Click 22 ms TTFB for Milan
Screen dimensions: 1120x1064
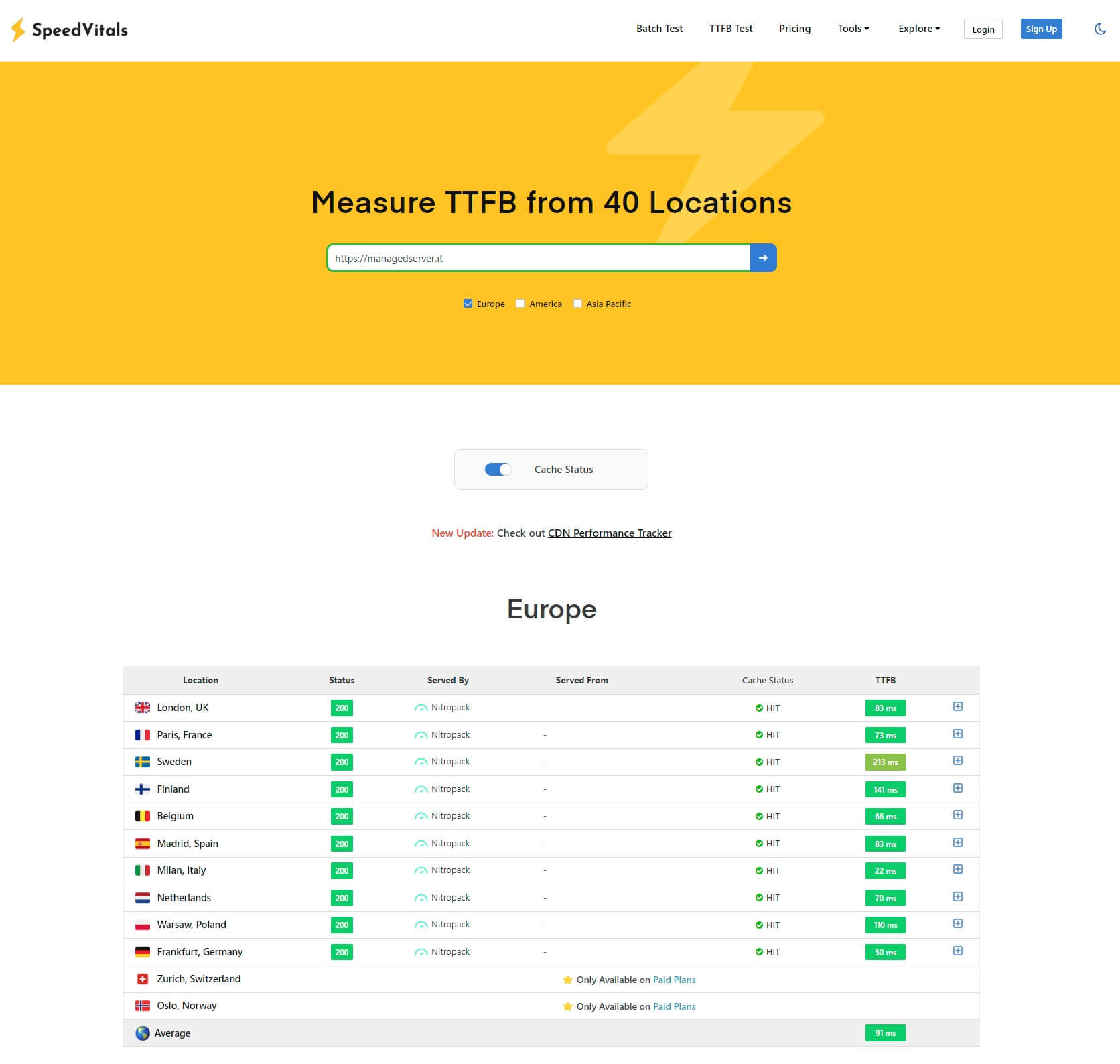tap(885, 871)
